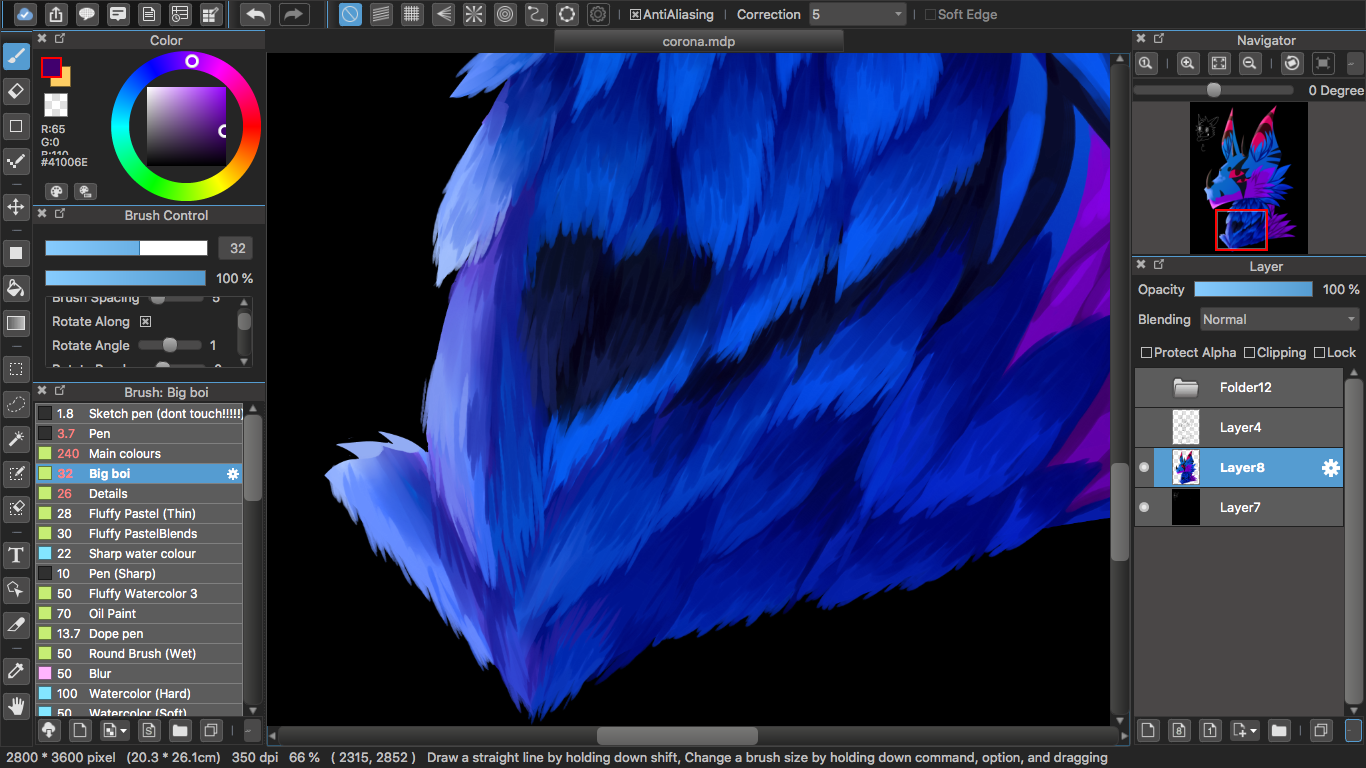This screenshot has width=1366, height=768.
Task: Enable the crisscross grid snap
Action: coord(412,14)
